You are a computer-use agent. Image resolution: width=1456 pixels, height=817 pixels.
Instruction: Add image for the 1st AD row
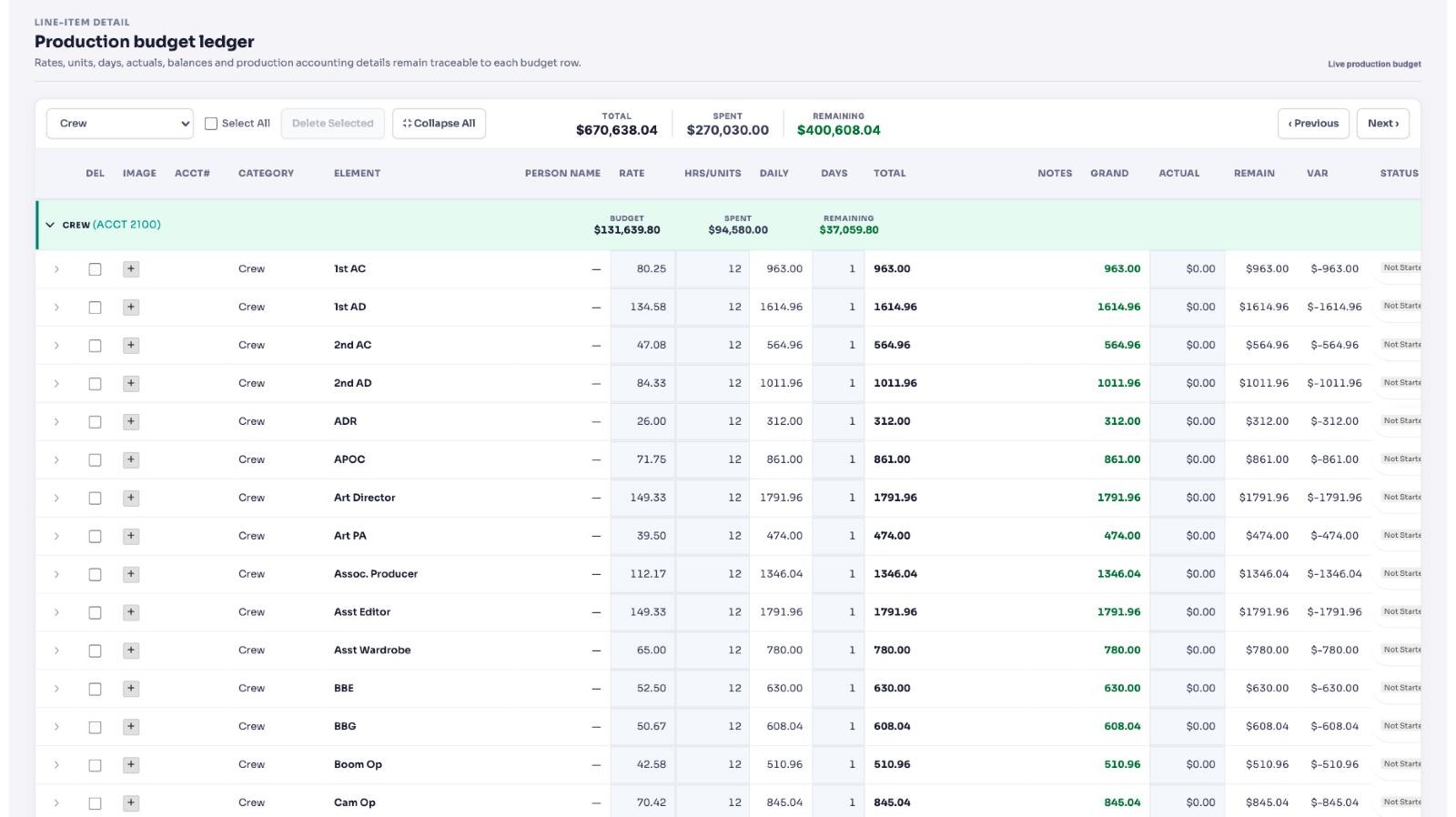pos(131,308)
